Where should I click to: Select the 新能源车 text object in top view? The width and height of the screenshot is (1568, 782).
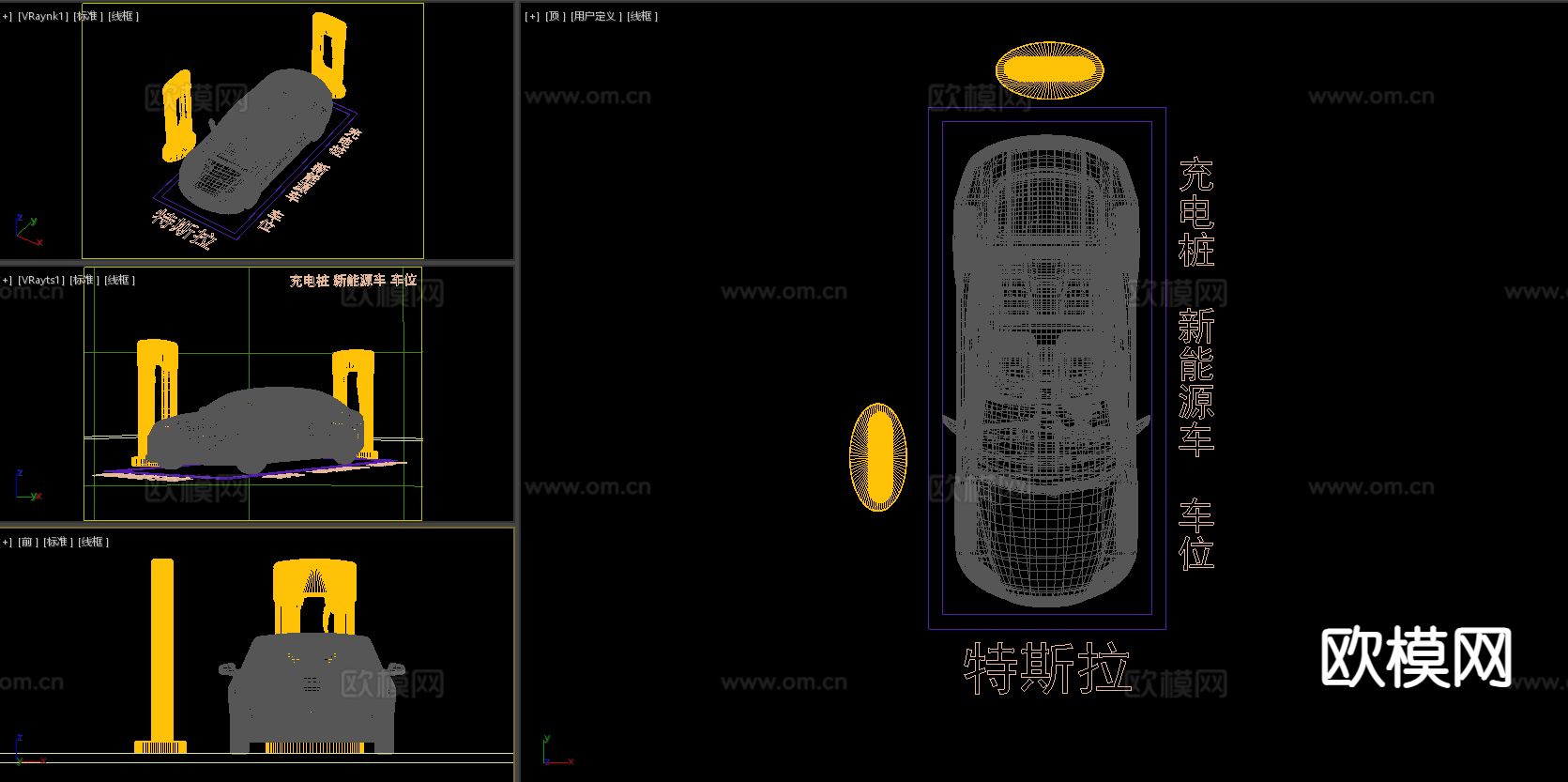pyautogui.click(x=1196, y=383)
